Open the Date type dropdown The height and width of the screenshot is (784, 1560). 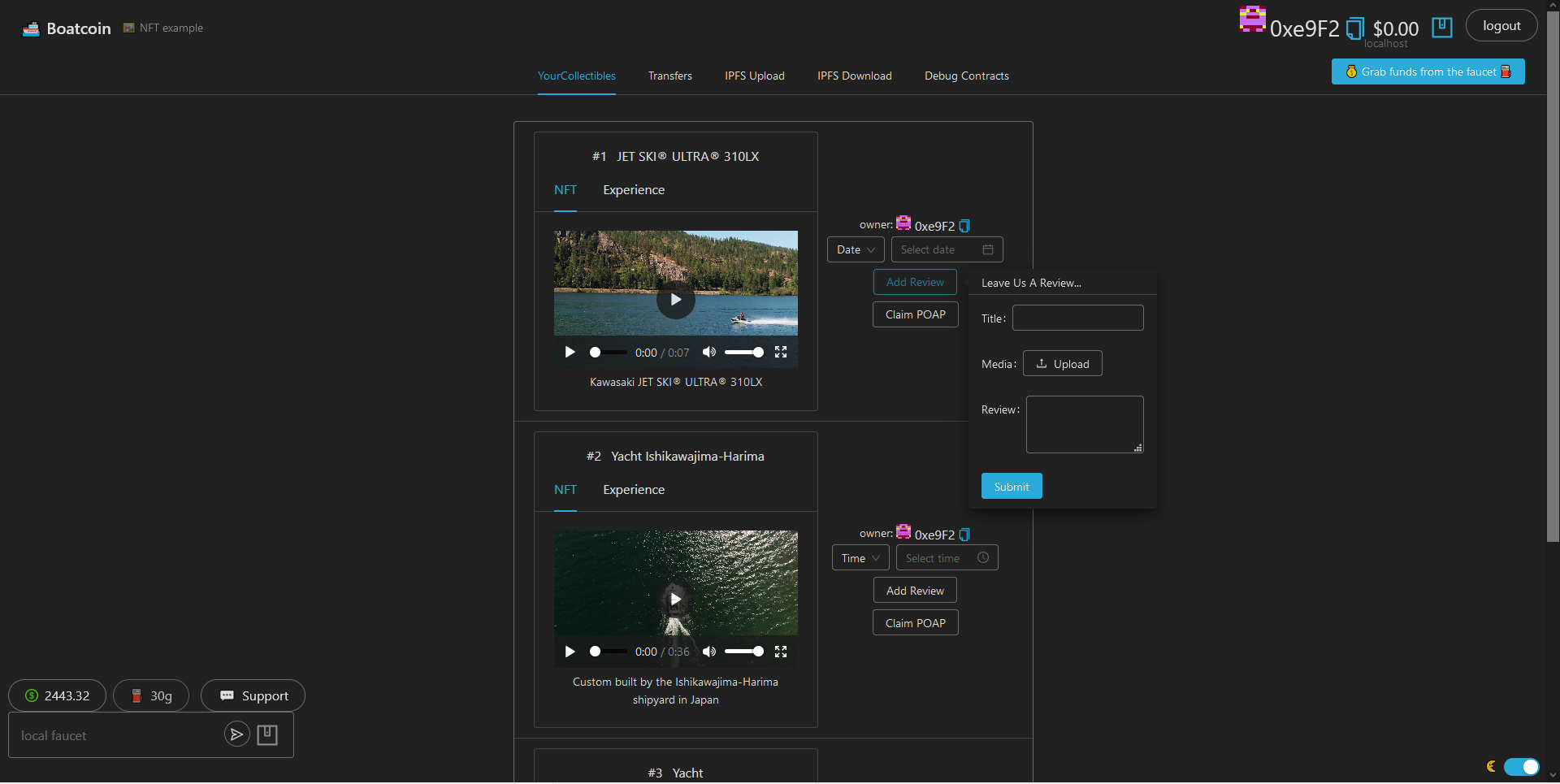(x=856, y=249)
